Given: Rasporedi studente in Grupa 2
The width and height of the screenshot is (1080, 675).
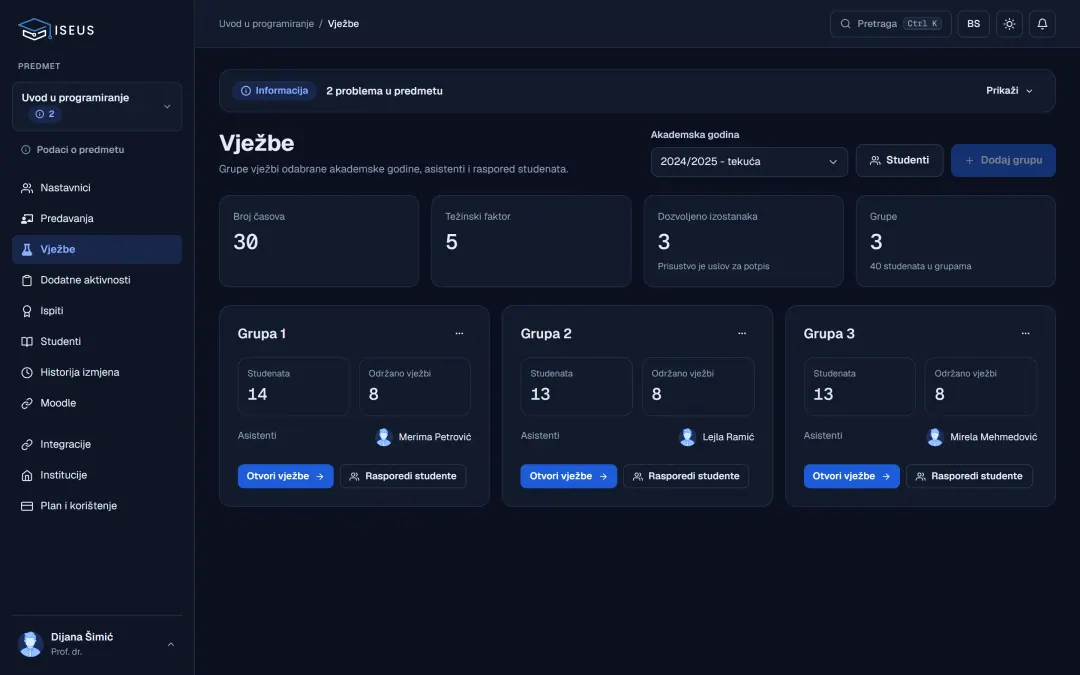Looking at the screenshot, I should 686,476.
